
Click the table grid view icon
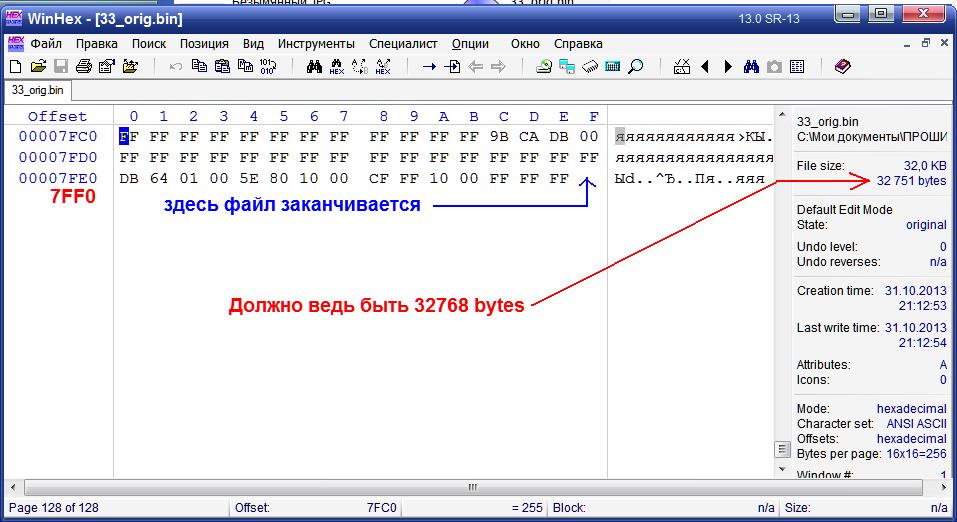797,67
